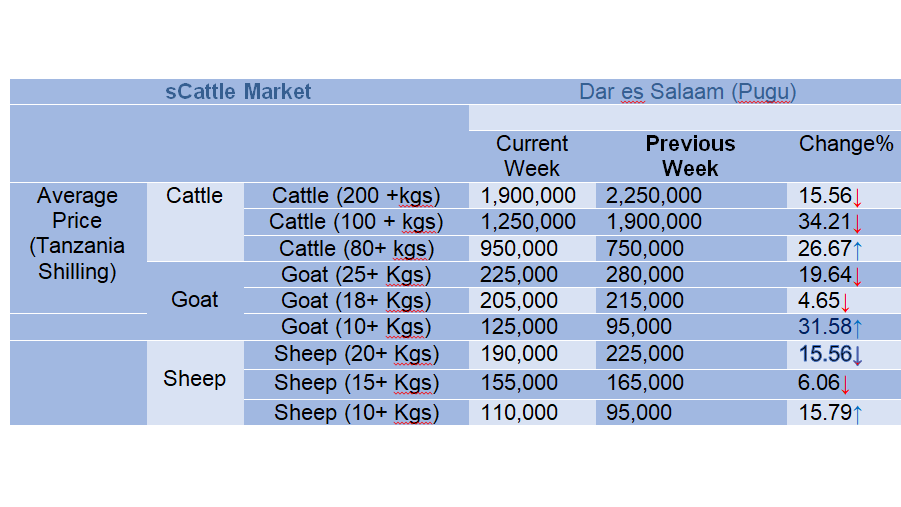Screen dimensions: 901x507
Task: Select the Change% column header
Action: coord(846,144)
